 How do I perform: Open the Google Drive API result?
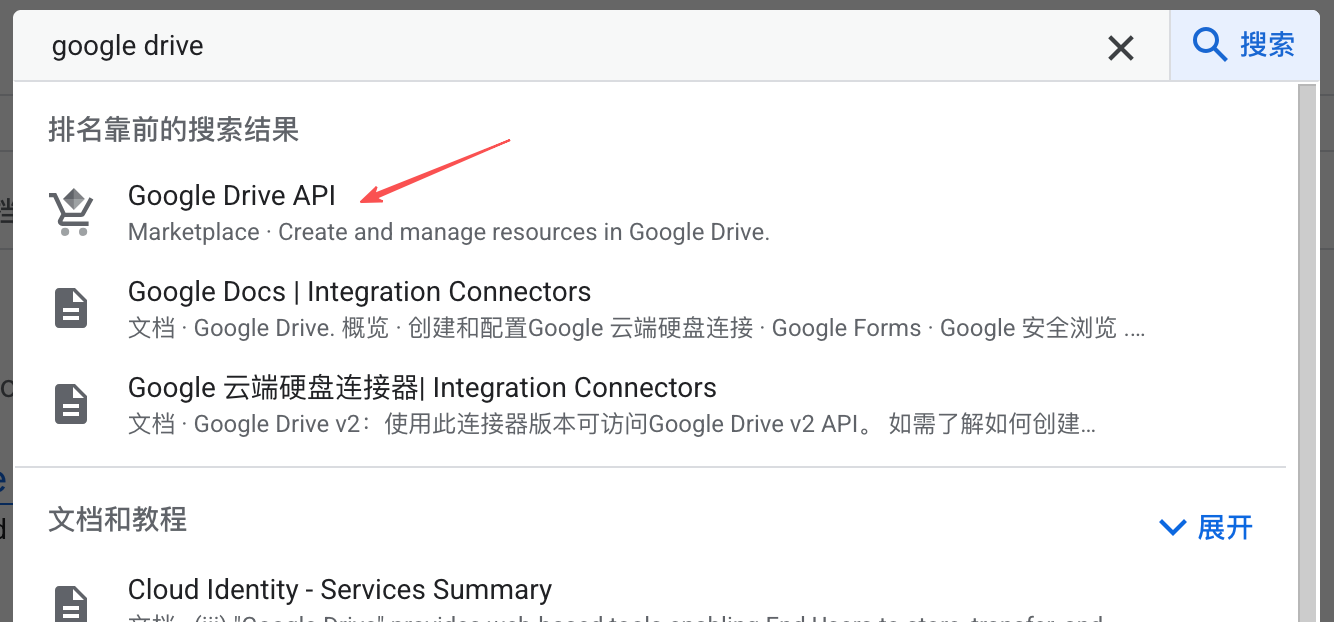tap(232, 195)
